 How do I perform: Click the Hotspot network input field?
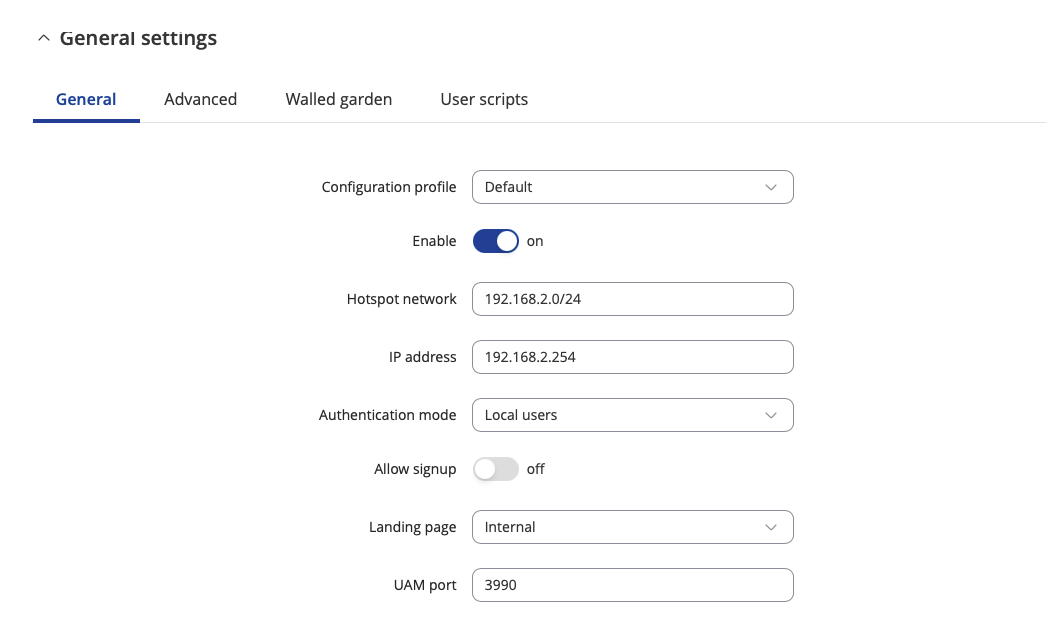point(632,299)
